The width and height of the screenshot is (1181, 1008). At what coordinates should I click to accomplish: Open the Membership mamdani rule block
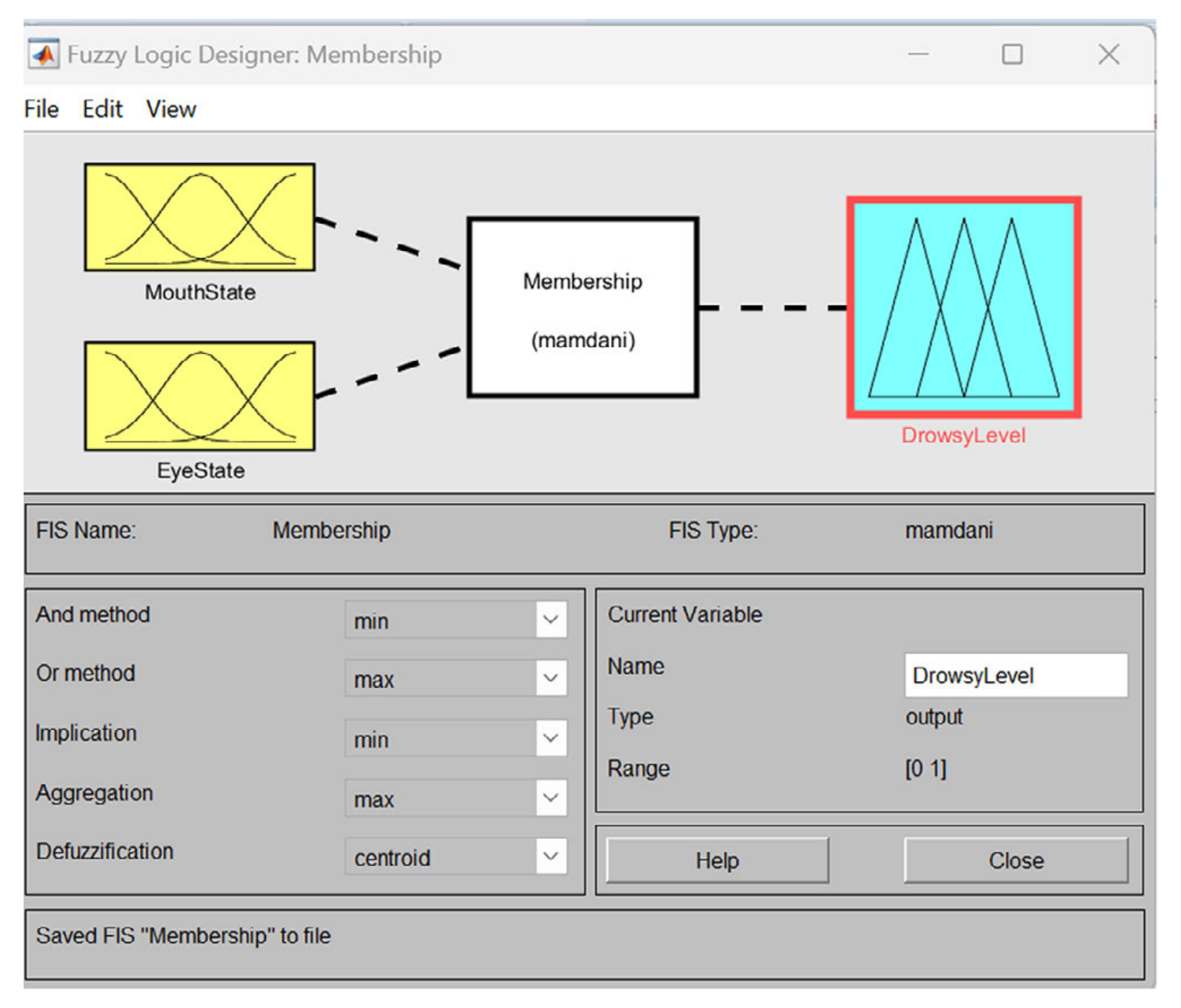point(583,307)
